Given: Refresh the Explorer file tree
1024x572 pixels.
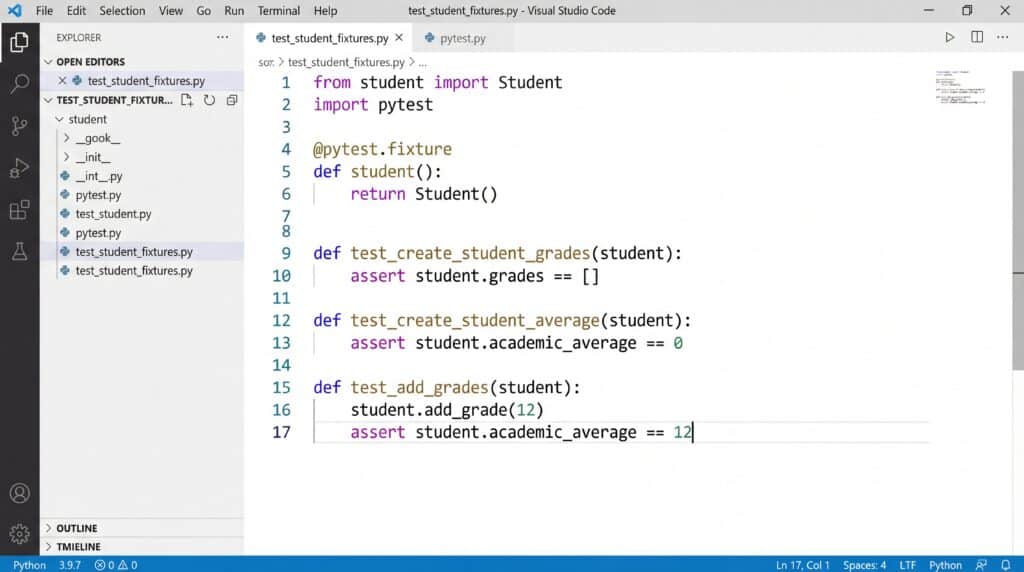Looking at the screenshot, I should point(209,100).
